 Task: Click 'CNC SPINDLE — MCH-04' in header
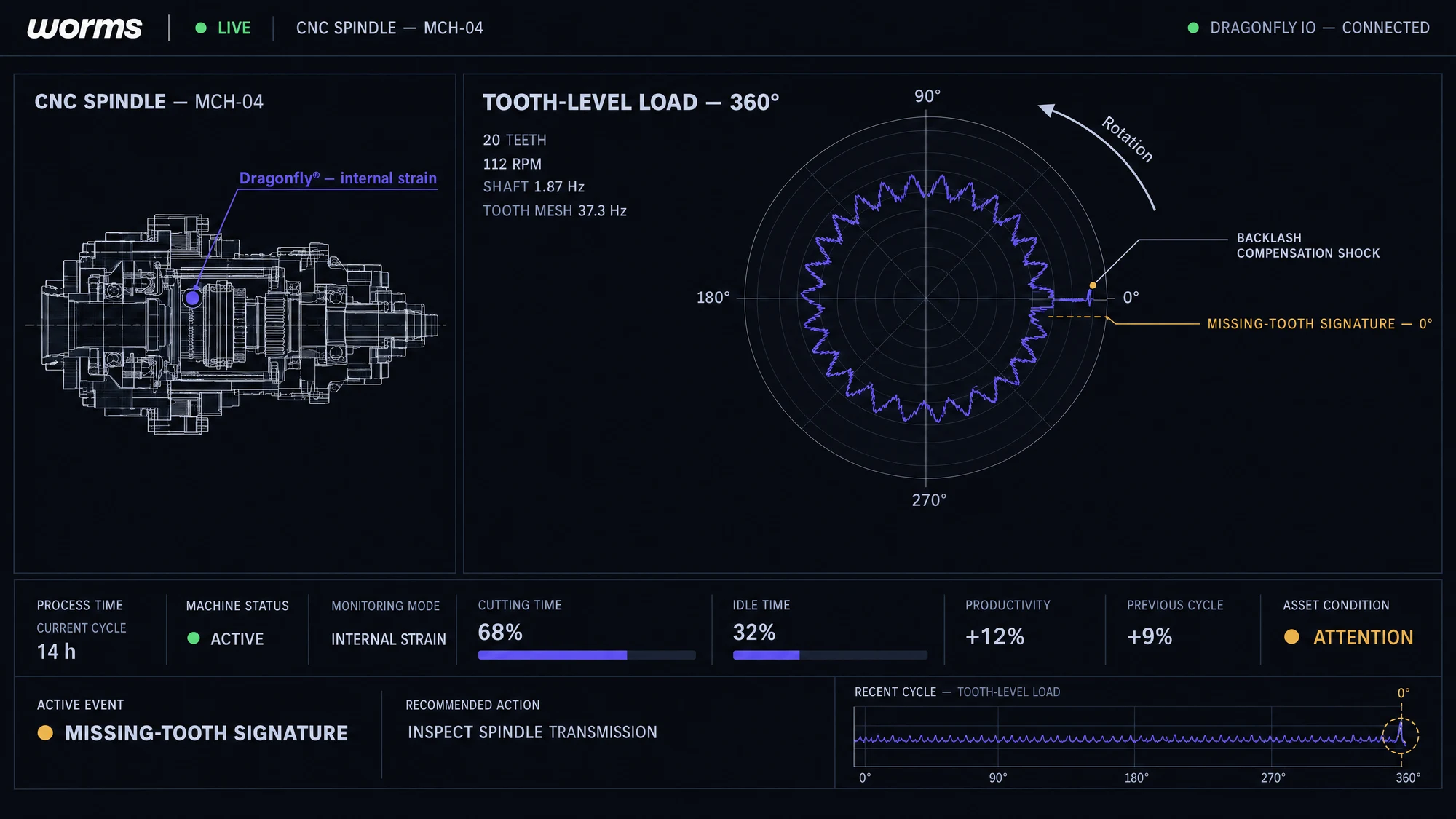(389, 28)
